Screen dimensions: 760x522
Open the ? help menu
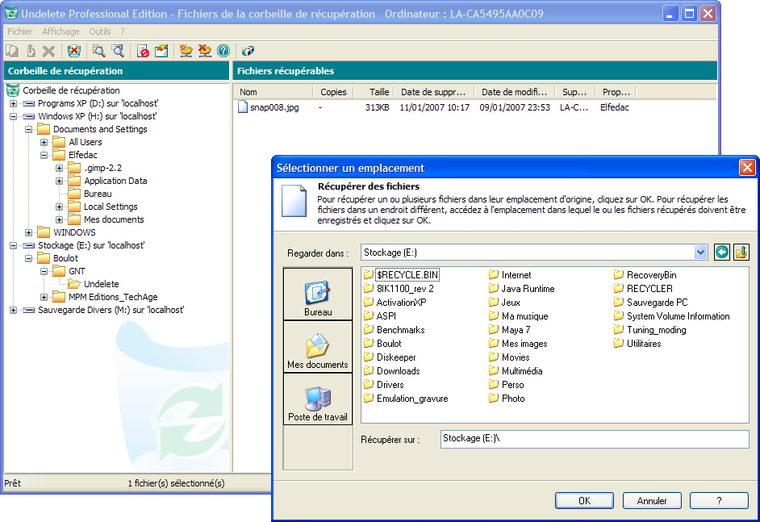123,32
